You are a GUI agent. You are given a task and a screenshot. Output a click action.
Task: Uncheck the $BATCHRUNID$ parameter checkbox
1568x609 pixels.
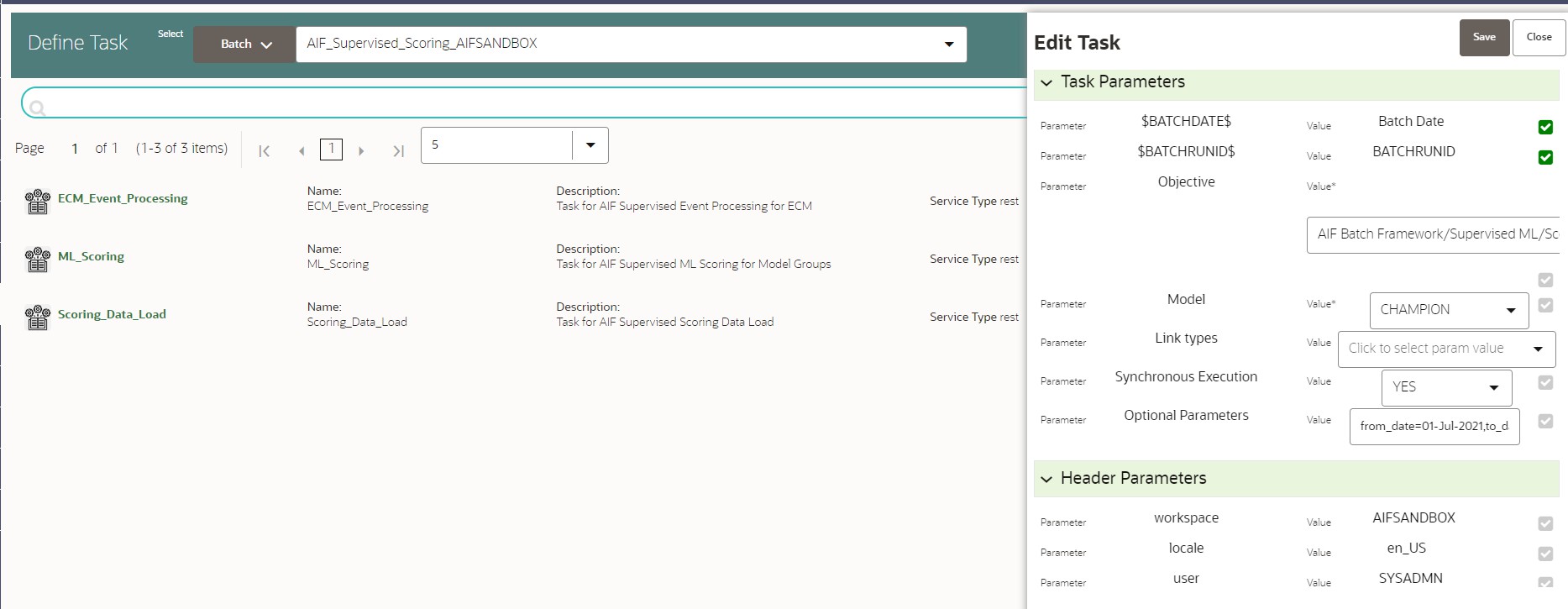click(1545, 157)
